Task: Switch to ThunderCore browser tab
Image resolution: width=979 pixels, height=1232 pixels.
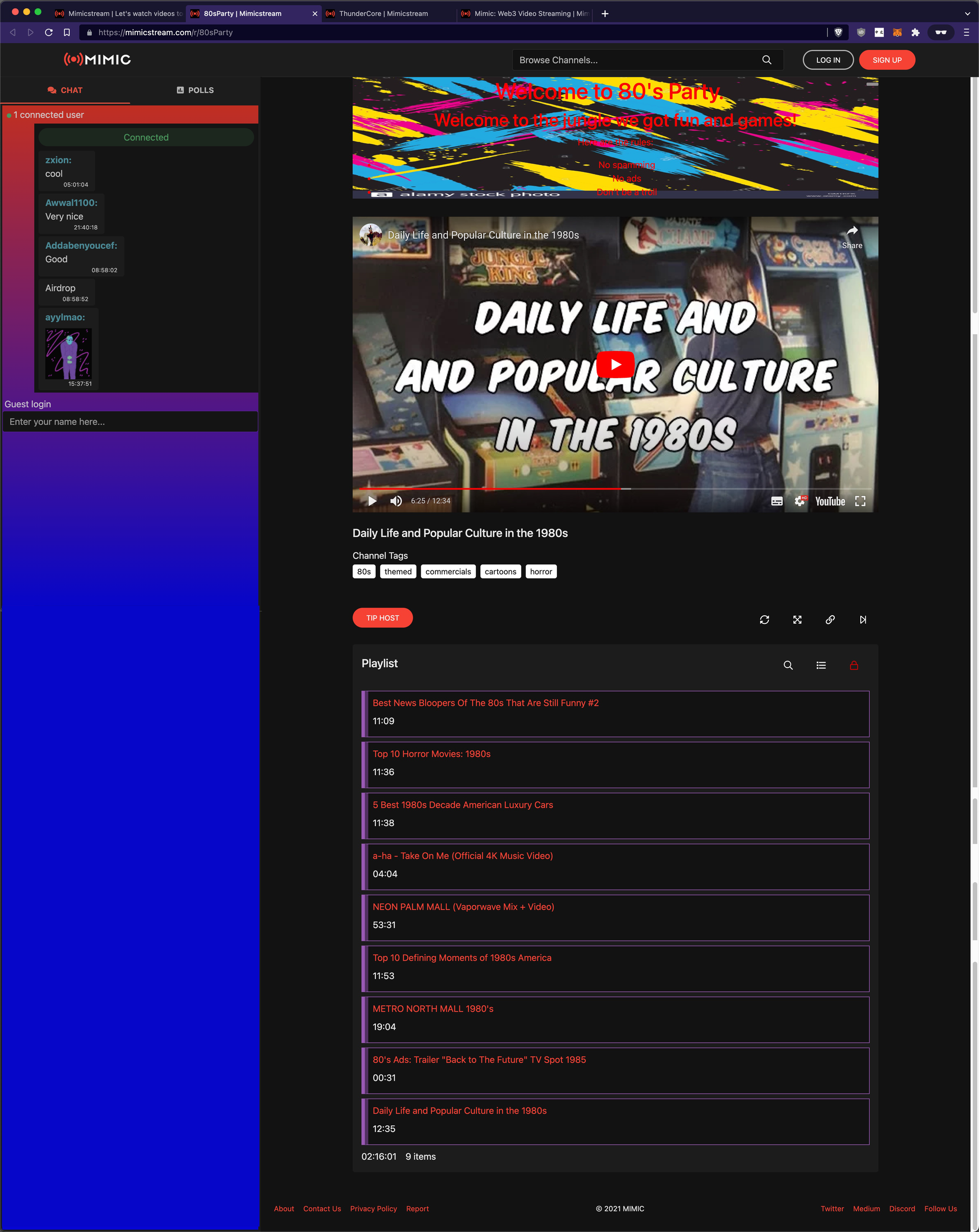Action: 383,14
